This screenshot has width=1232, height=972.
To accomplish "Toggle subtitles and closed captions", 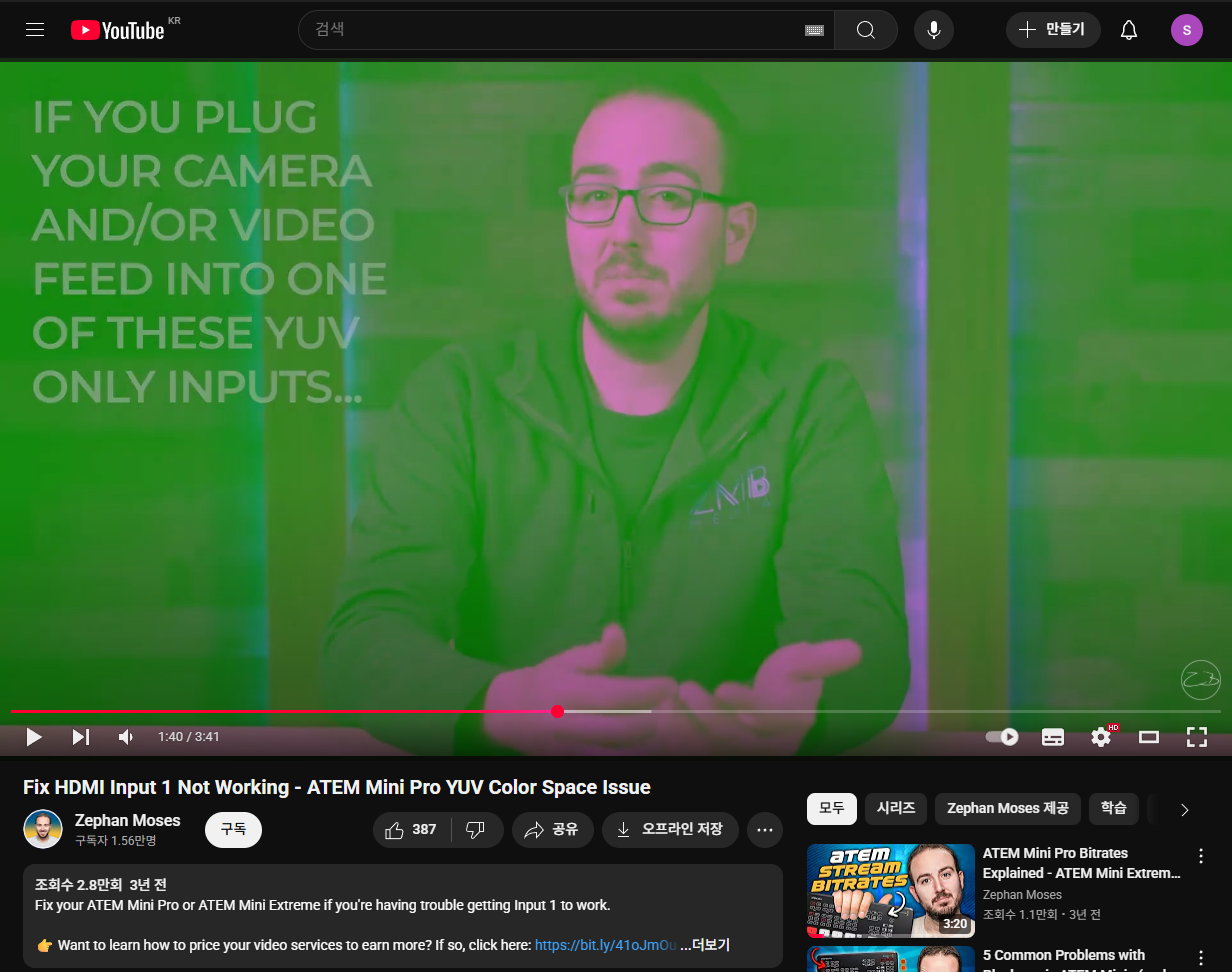I will pos(1053,737).
